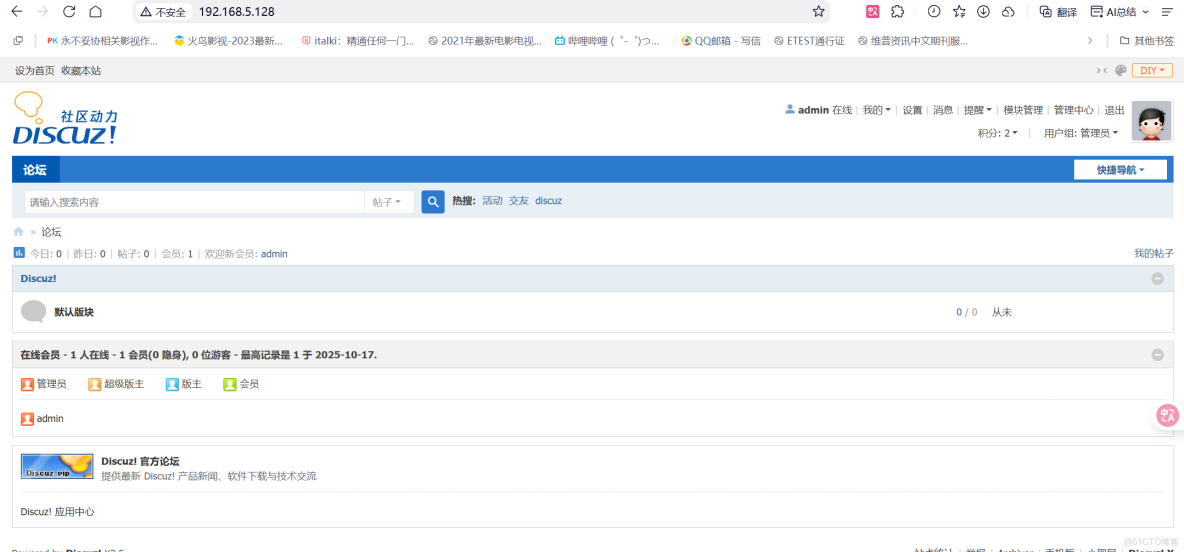Reload the page with the refresh icon
The height and width of the screenshot is (552, 1184).
click(69, 11)
